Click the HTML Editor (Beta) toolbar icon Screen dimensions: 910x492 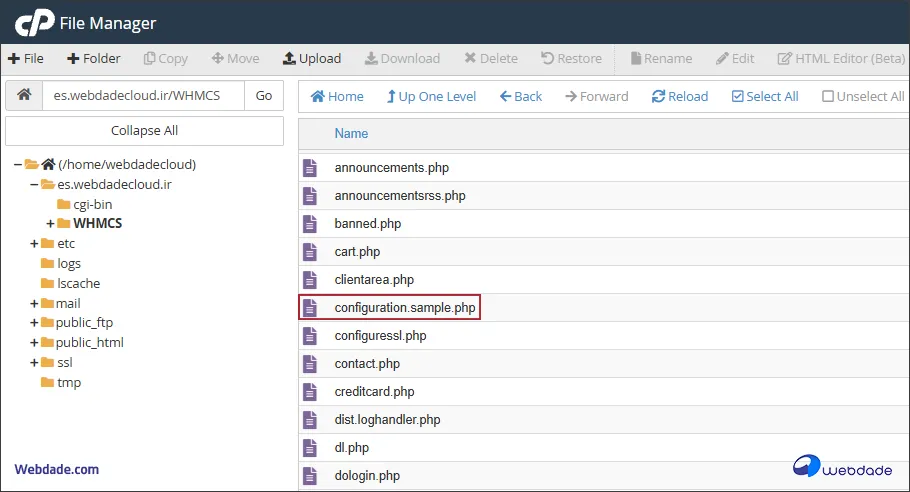[785, 59]
